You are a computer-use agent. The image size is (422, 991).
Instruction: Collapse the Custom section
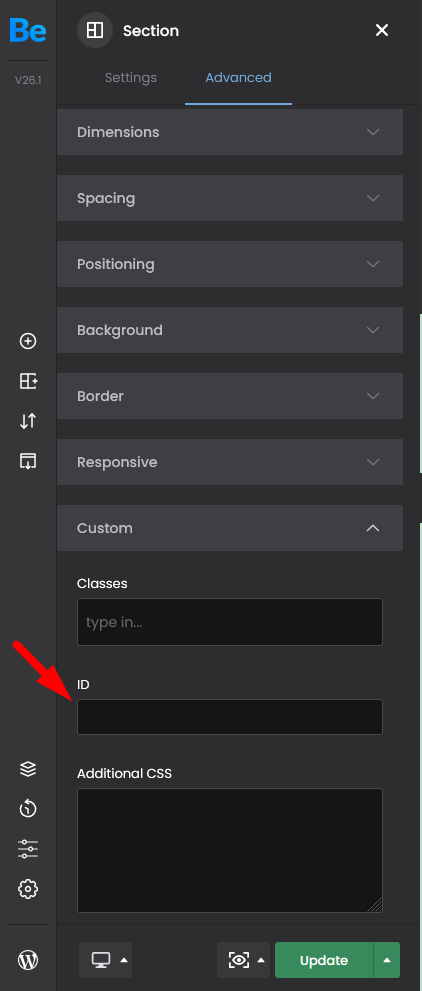(x=230, y=528)
